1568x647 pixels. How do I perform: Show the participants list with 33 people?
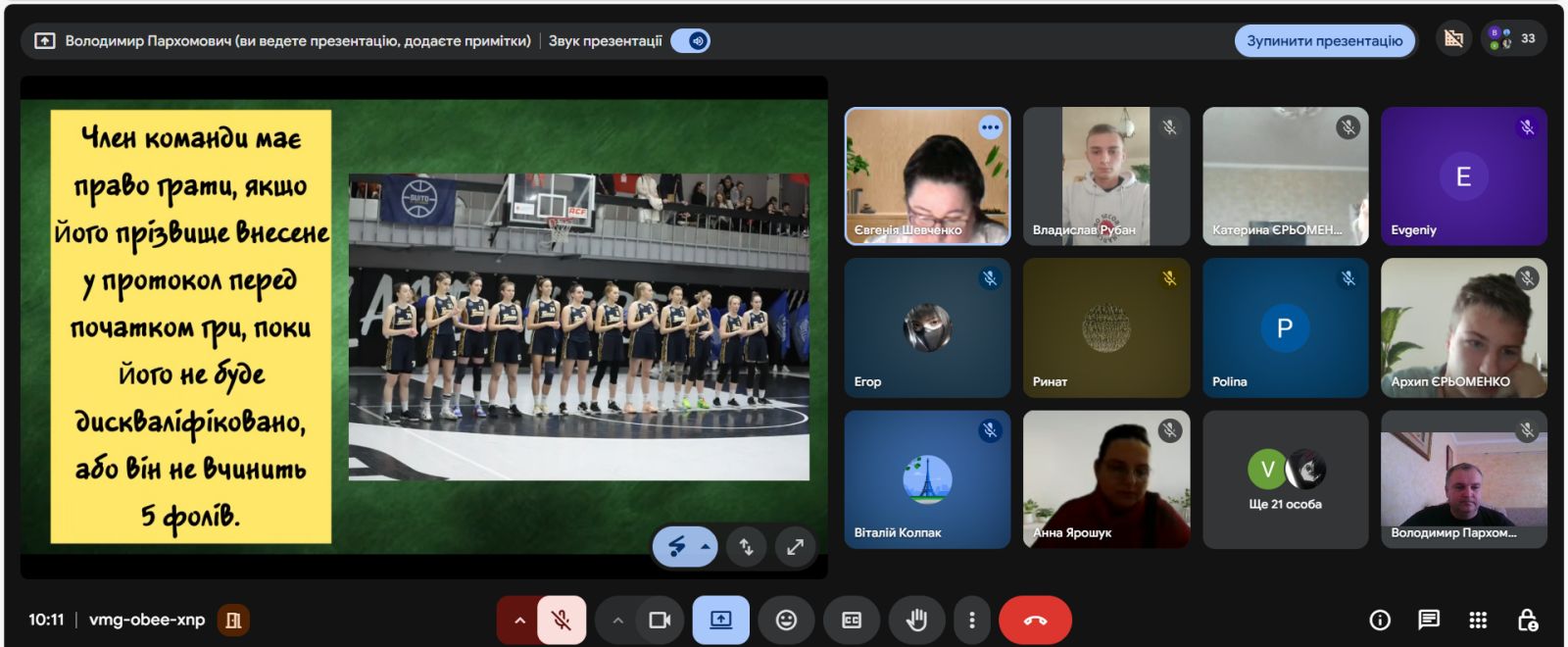click(x=1514, y=39)
